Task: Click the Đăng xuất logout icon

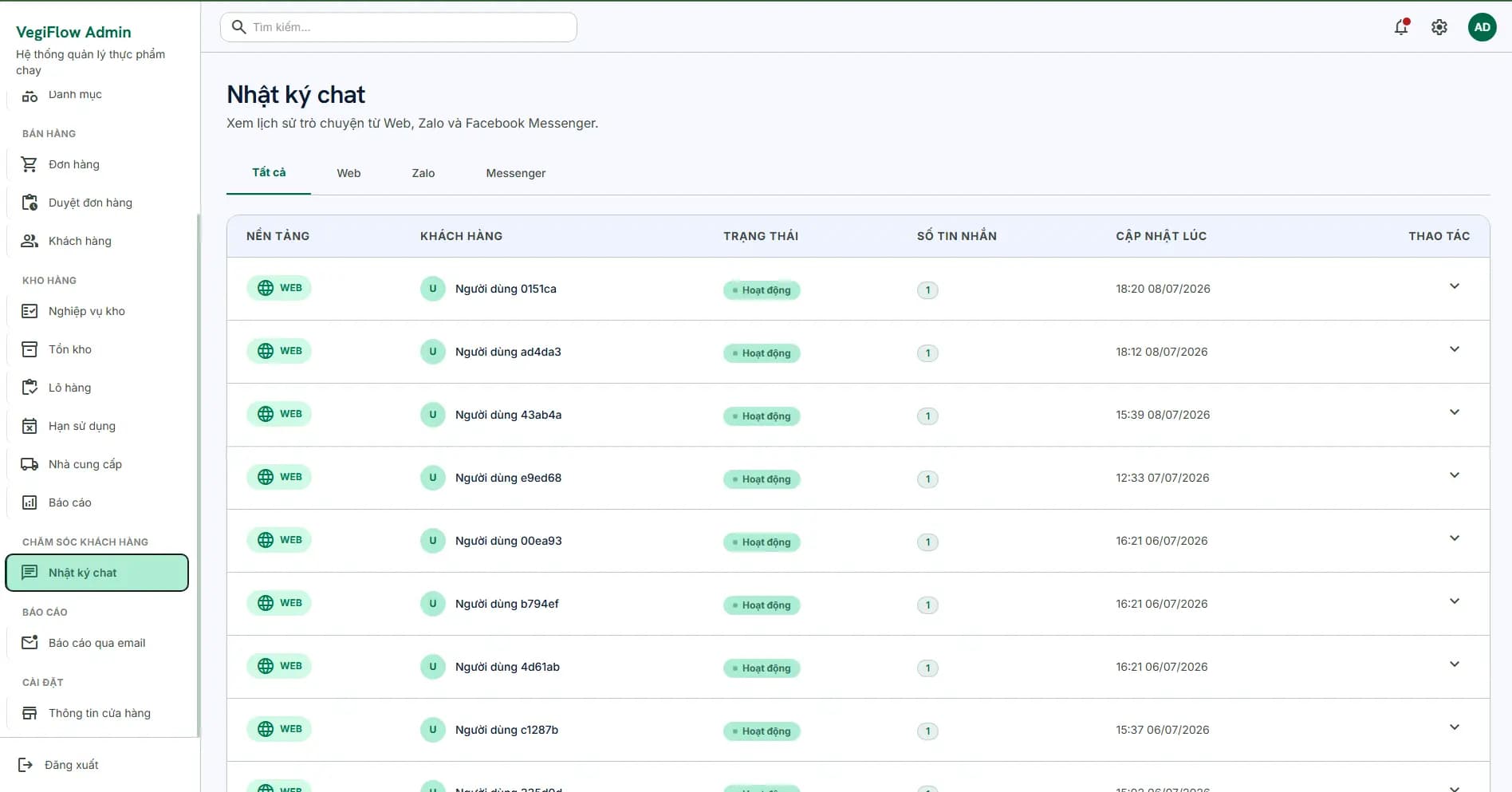Action: 26,765
